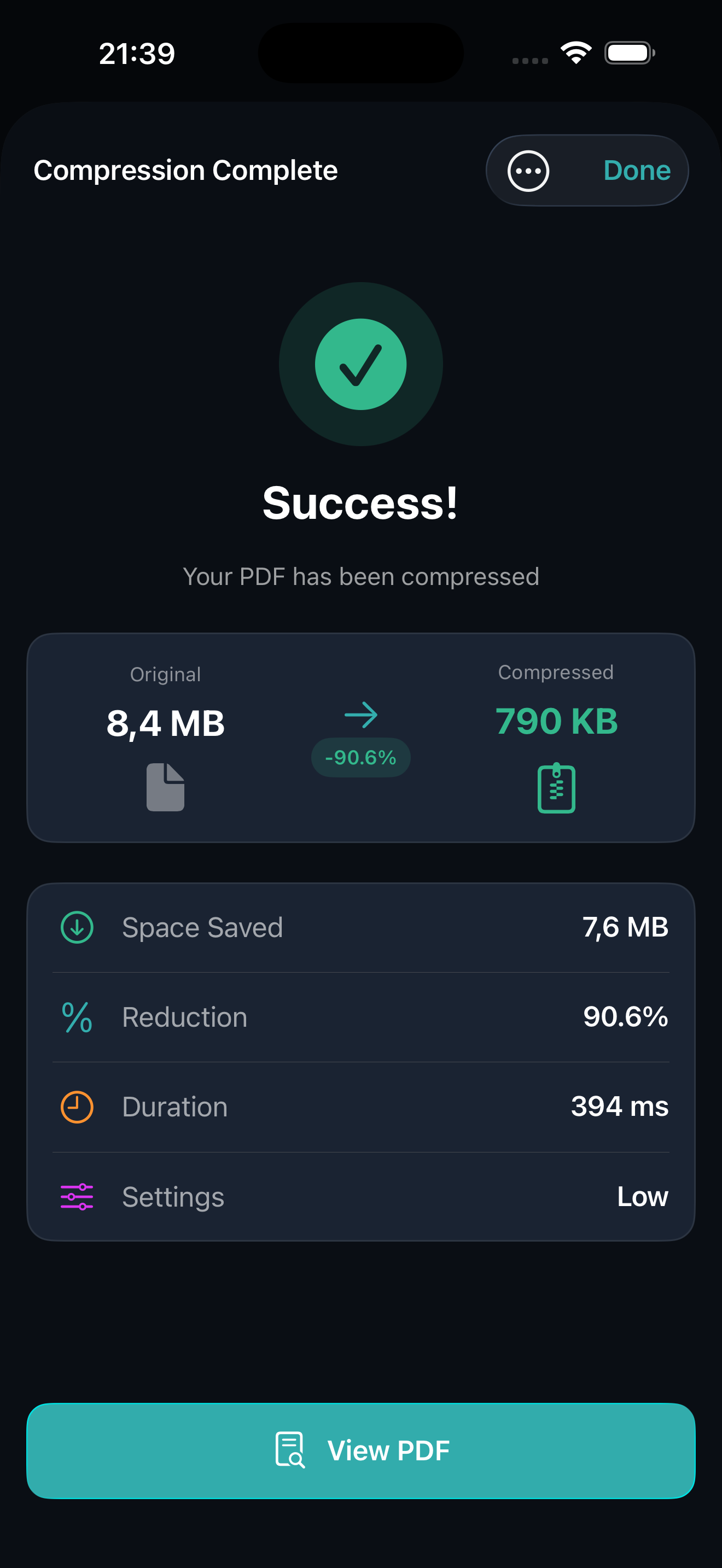The width and height of the screenshot is (722, 1568).
Task: Tap the Wi-Fi icon in status bar
Action: (x=576, y=53)
